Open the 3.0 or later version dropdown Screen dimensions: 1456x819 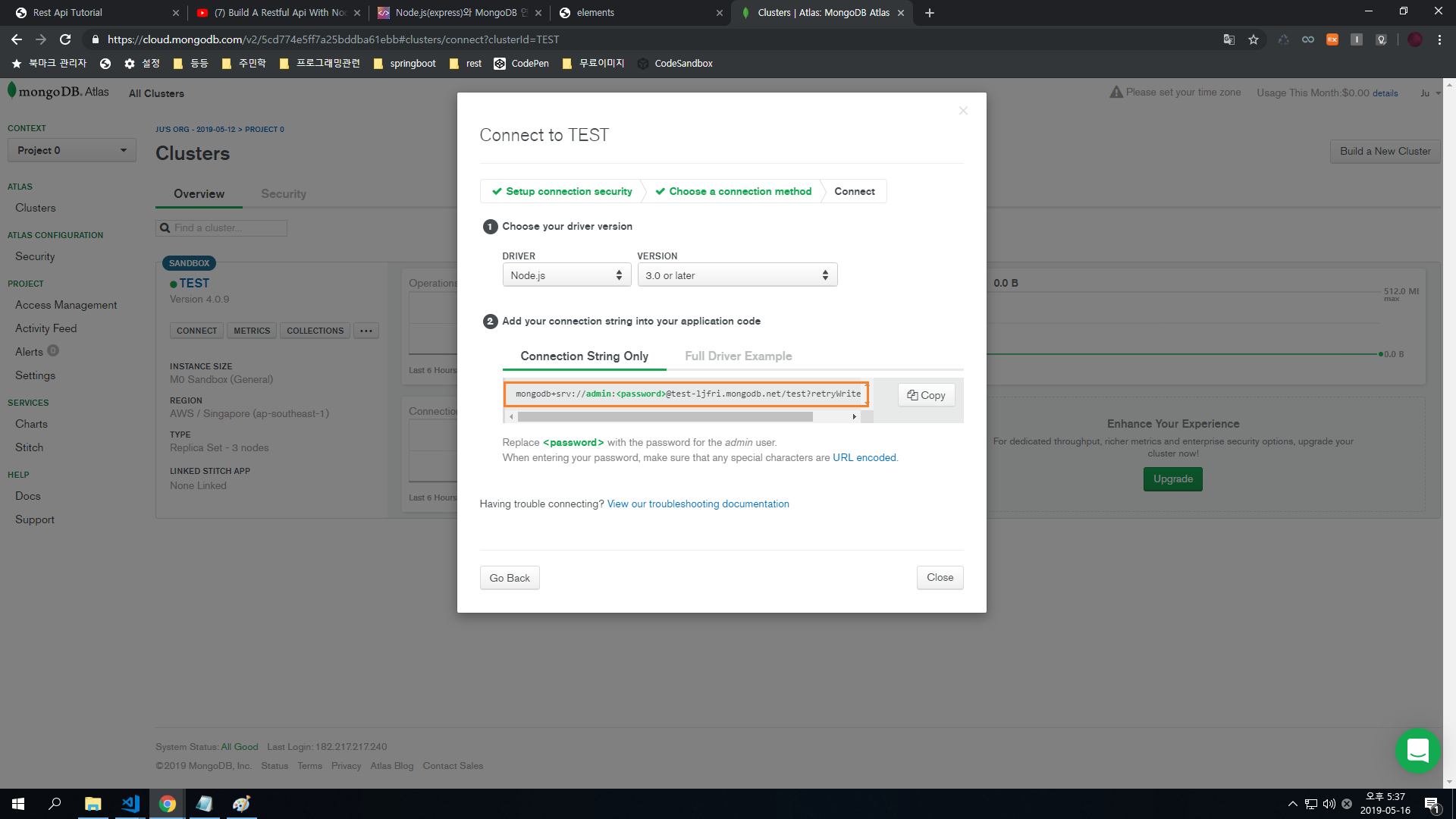[x=737, y=275]
